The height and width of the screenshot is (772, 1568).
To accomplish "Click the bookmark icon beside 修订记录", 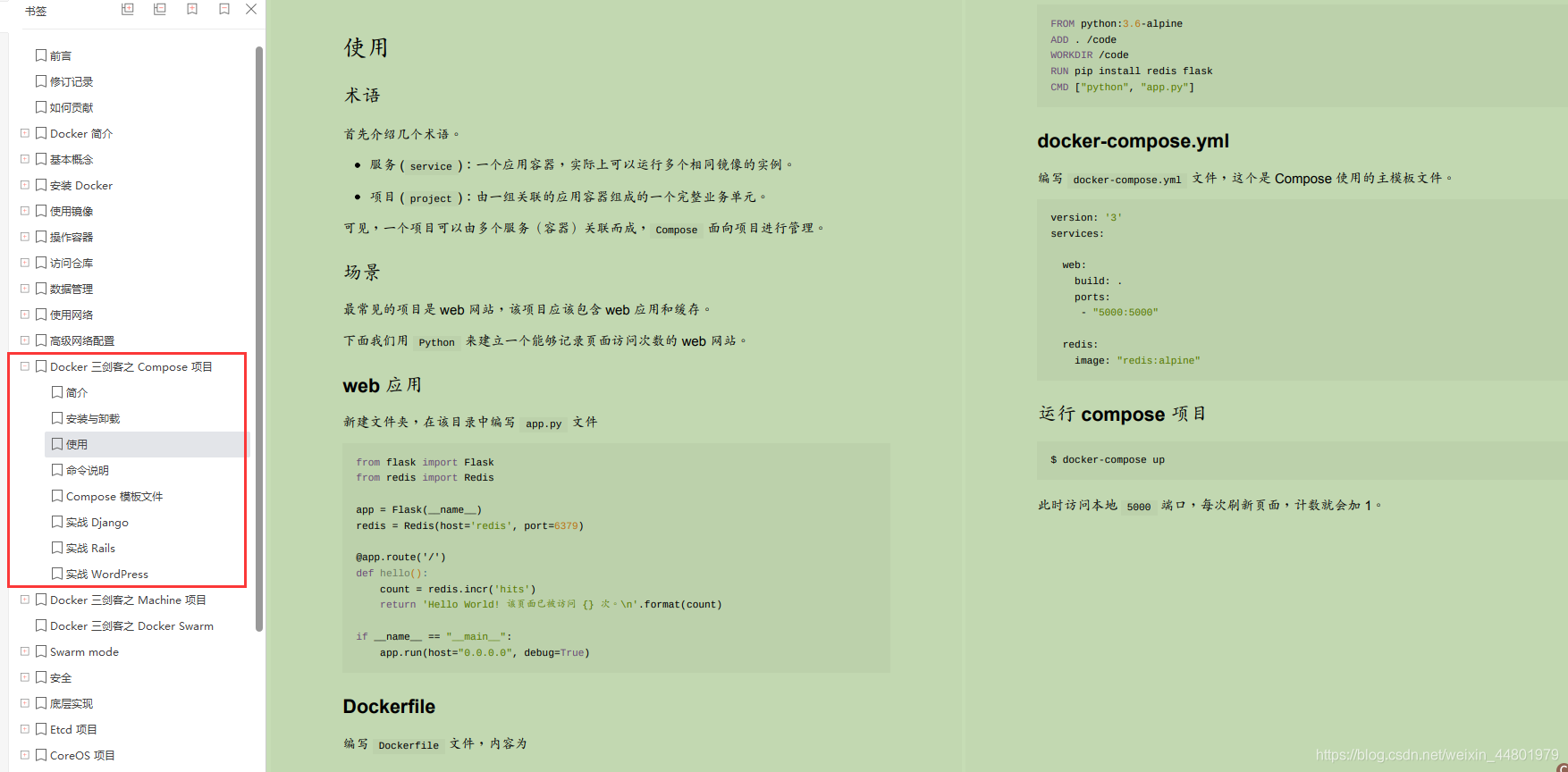I will pyautogui.click(x=41, y=81).
